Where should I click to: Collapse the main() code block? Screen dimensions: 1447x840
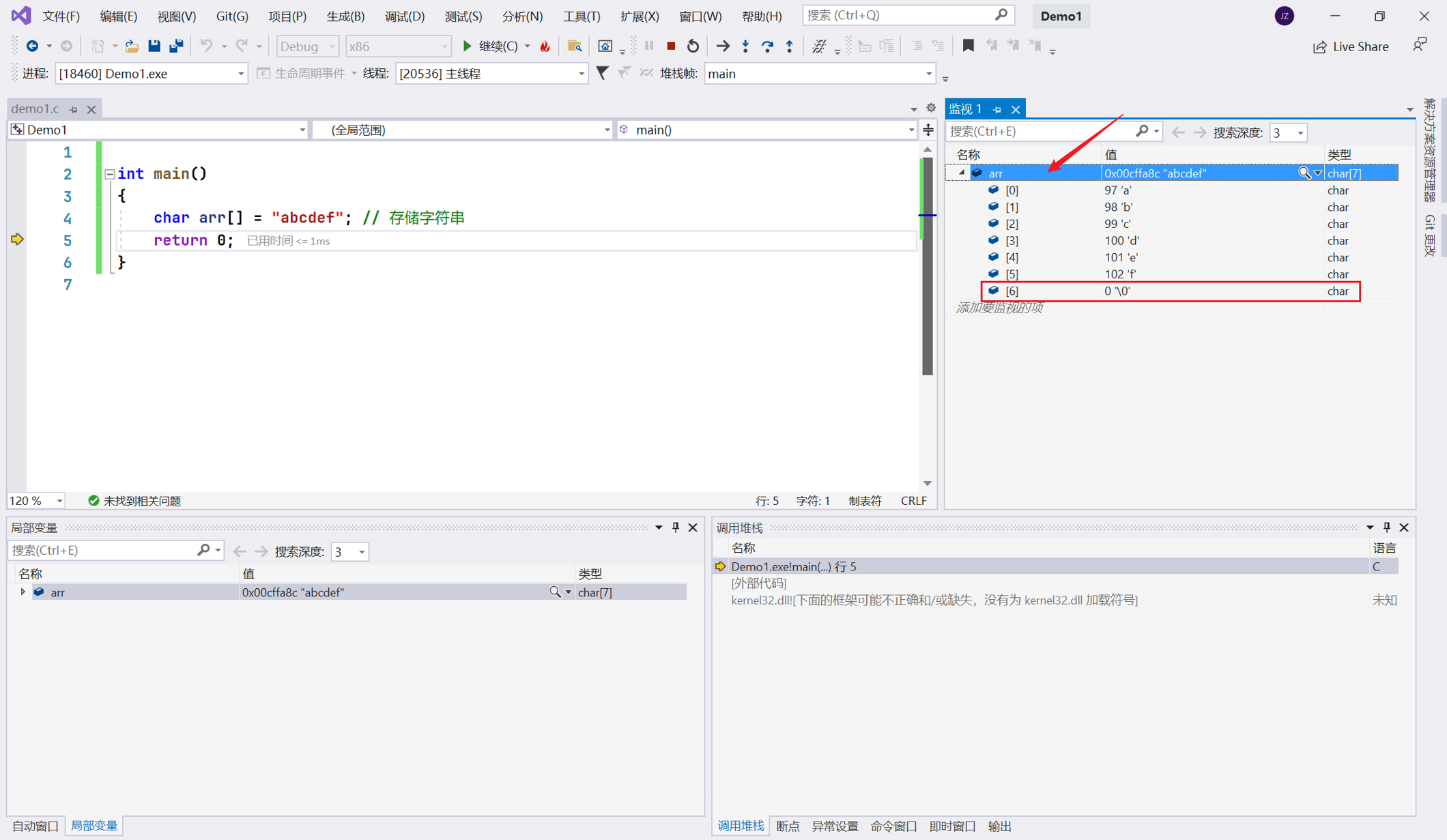[x=109, y=174]
